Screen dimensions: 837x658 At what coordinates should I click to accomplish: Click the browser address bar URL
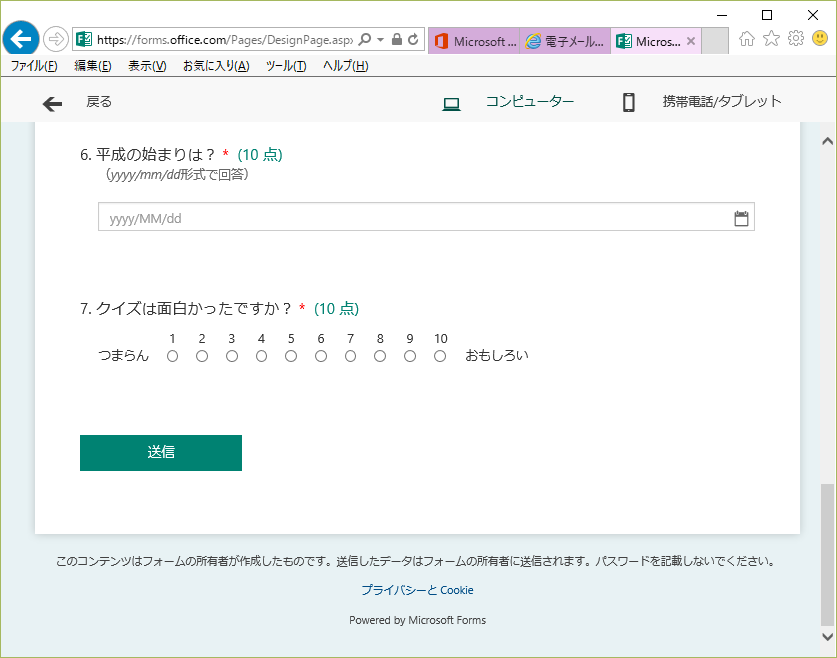tap(224, 39)
